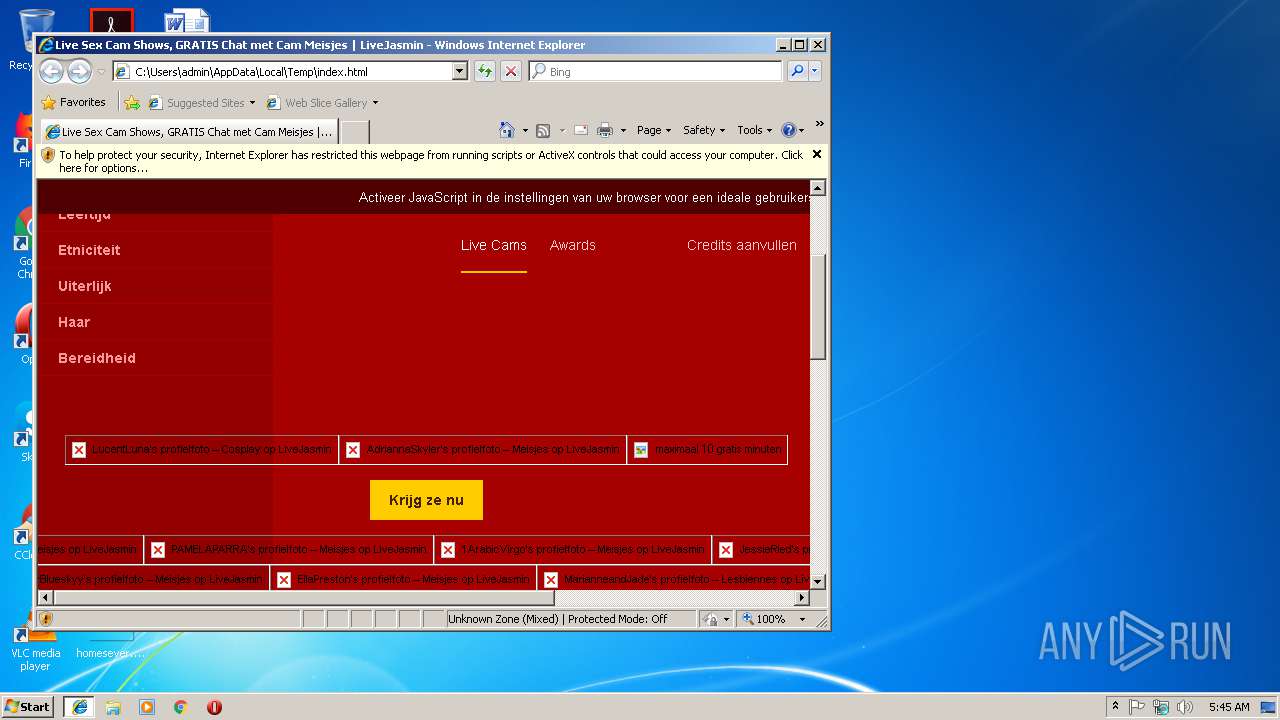1280x720 pixels.
Task: Click the red Stop loading icon
Action: click(x=511, y=71)
